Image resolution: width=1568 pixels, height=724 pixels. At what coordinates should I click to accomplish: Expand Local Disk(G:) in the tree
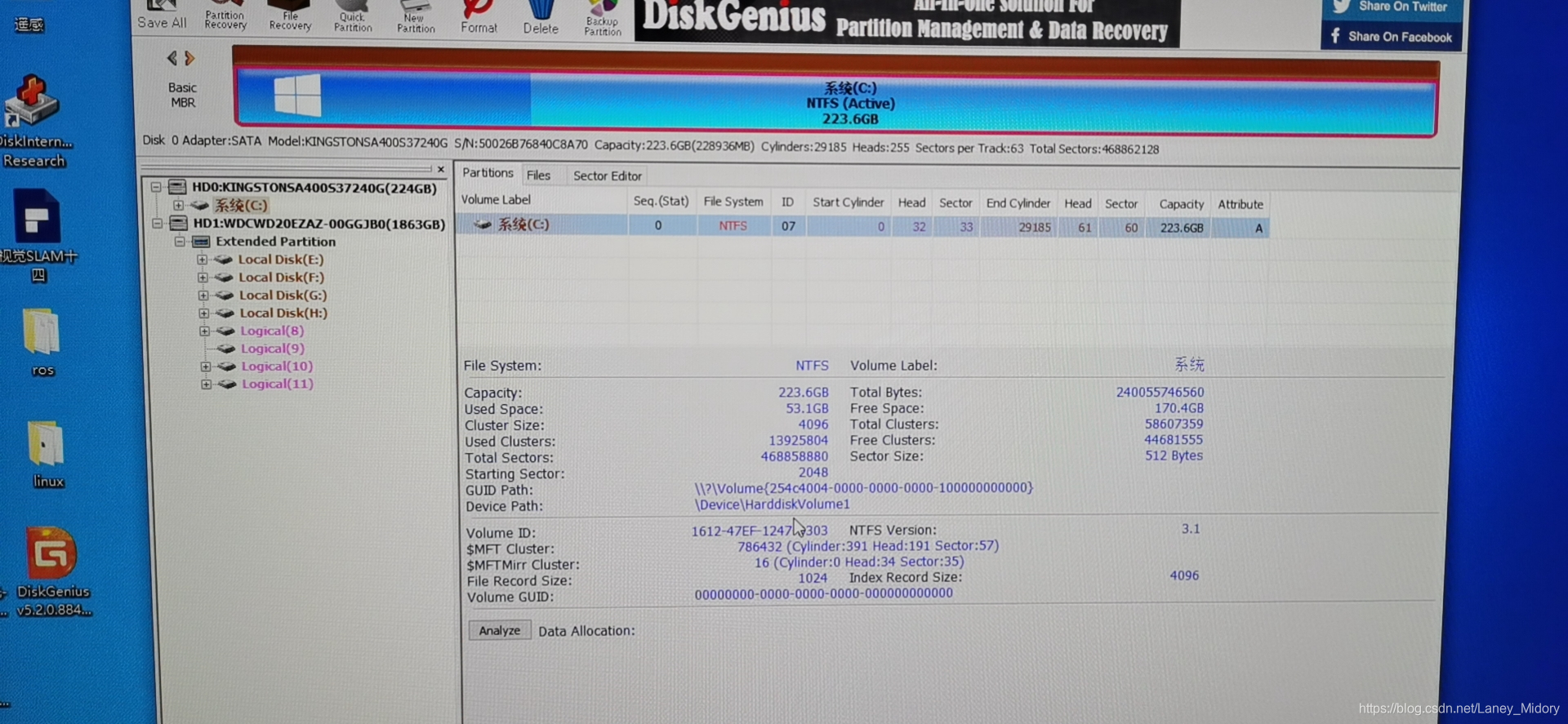point(203,295)
